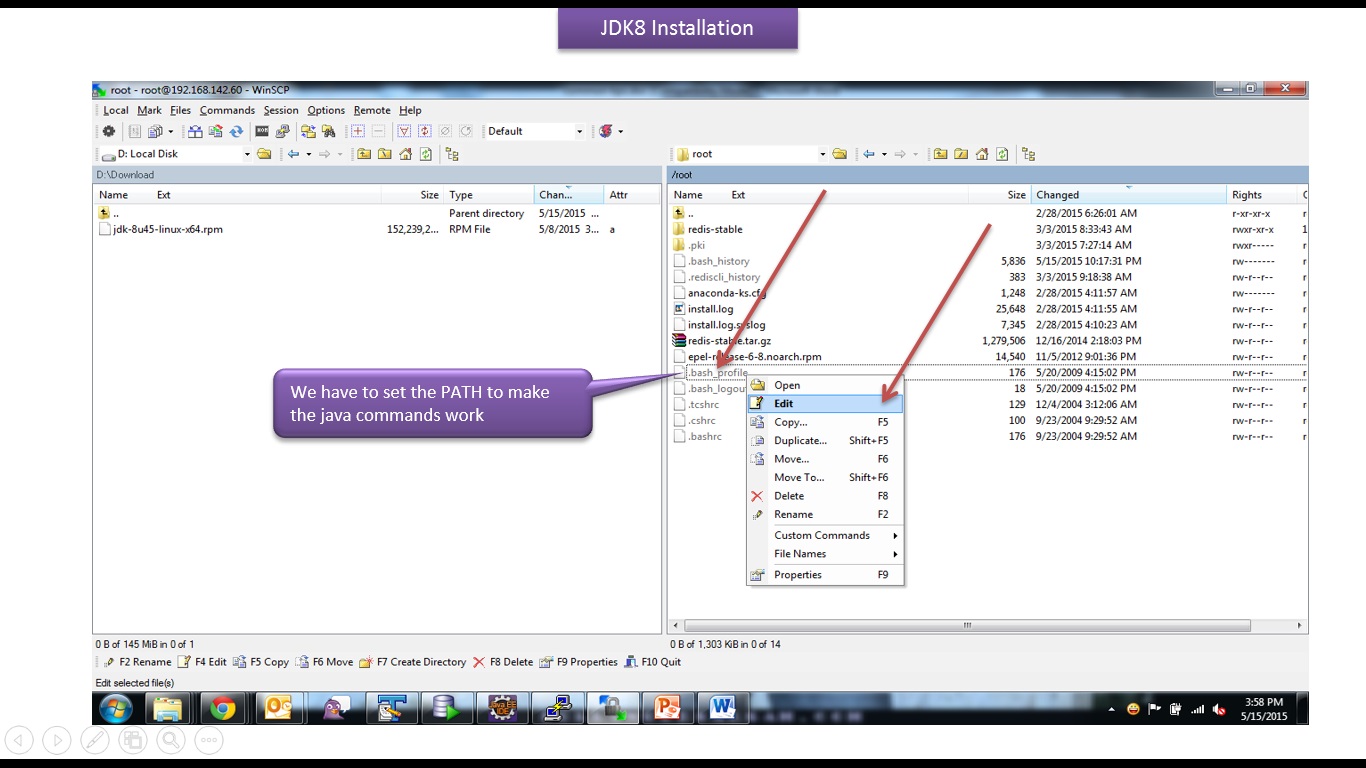Choose Edit in context menu

pyautogui.click(x=825, y=404)
